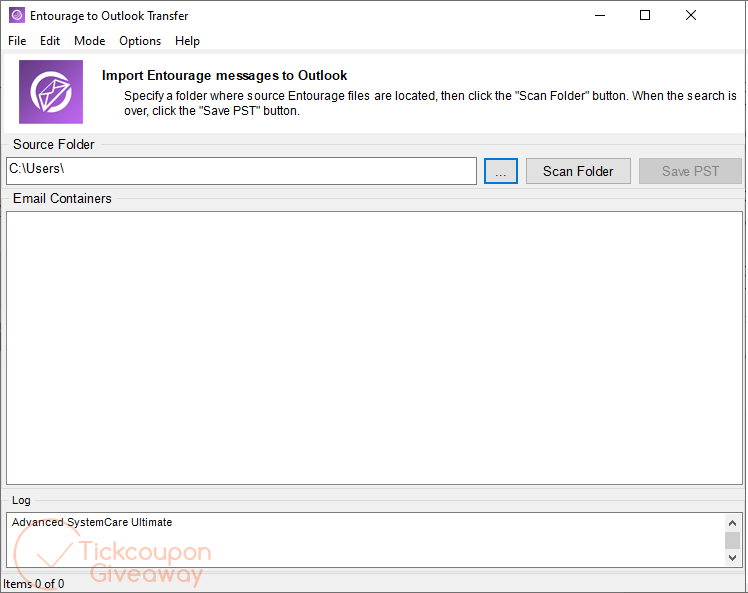Image resolution: width=748 pixels, height=593 pixels.
Task: Close the Entourage to Outlook Transfer window
Action: pos(691,15)
